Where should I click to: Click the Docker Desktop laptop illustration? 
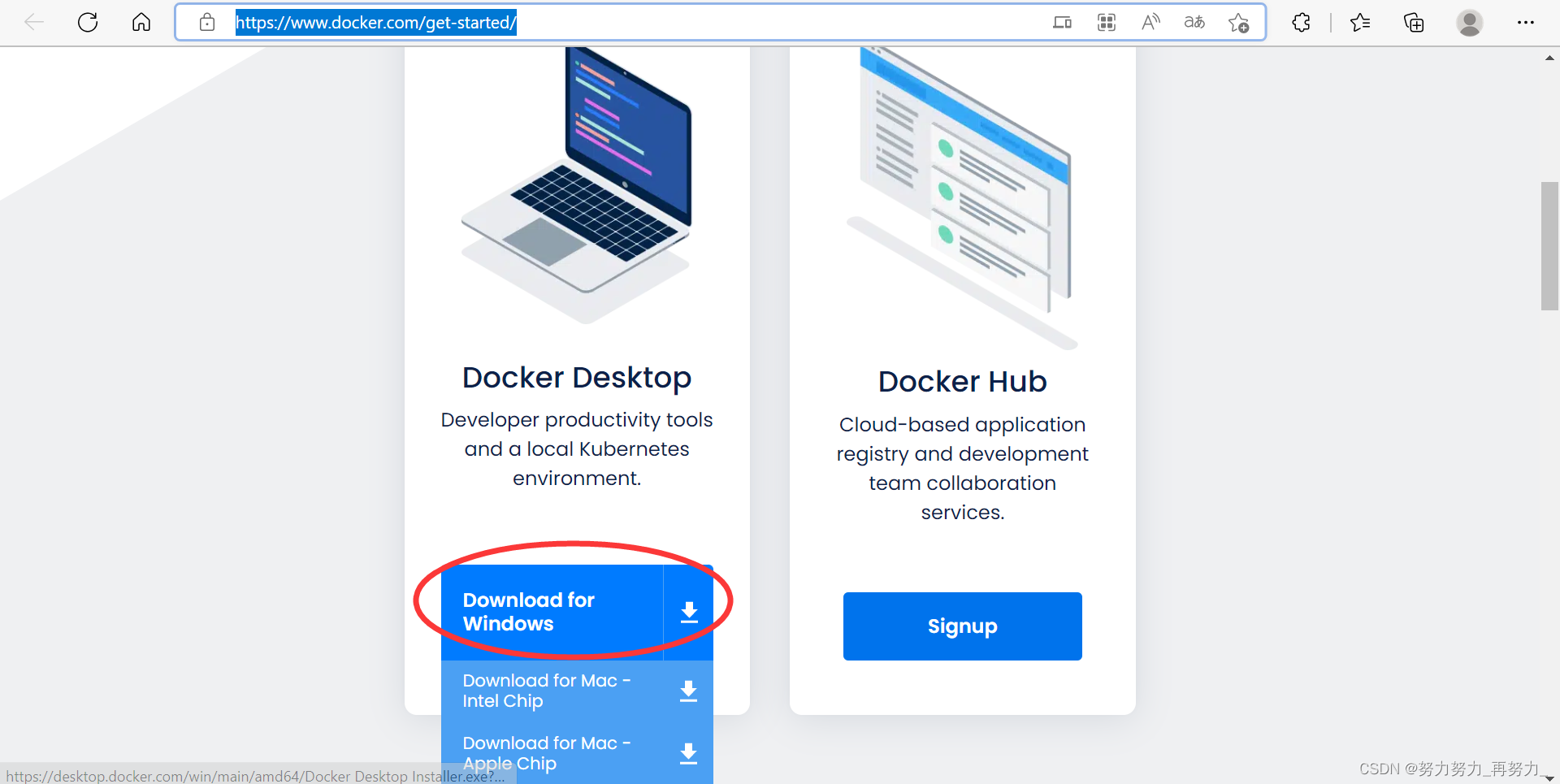[577, 185]
